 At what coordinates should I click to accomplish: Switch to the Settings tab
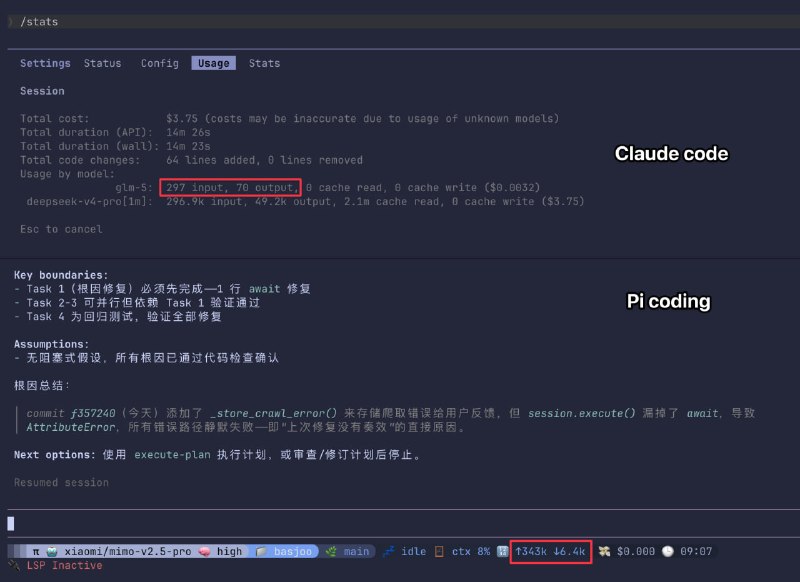click(45, 63)
